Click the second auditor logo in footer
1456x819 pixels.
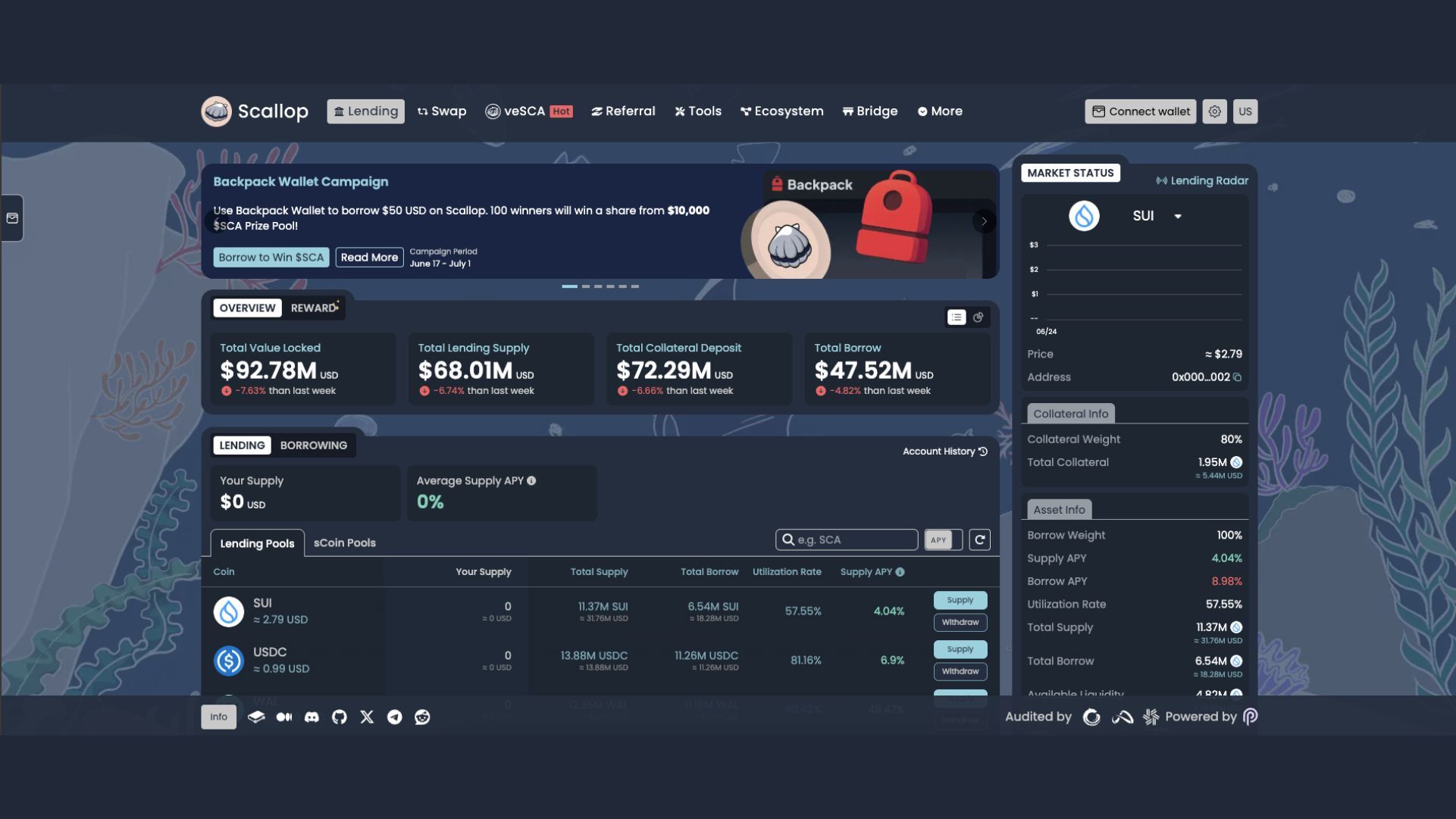tap(1122, 717)
